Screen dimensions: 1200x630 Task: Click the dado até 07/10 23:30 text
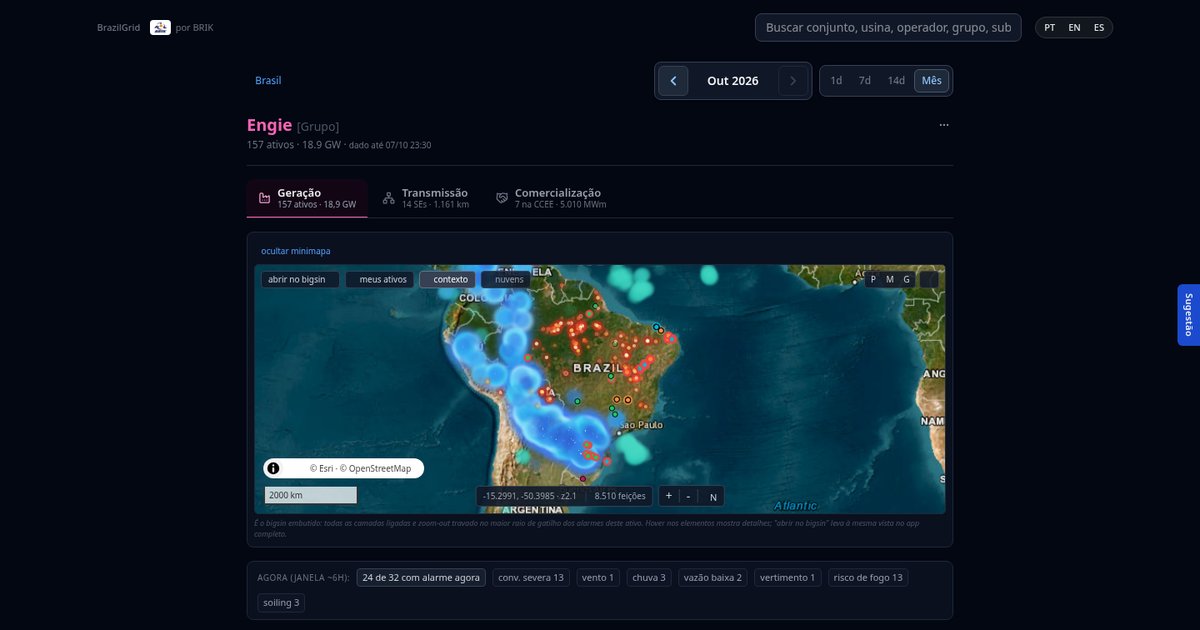click(x=390, y=145)
